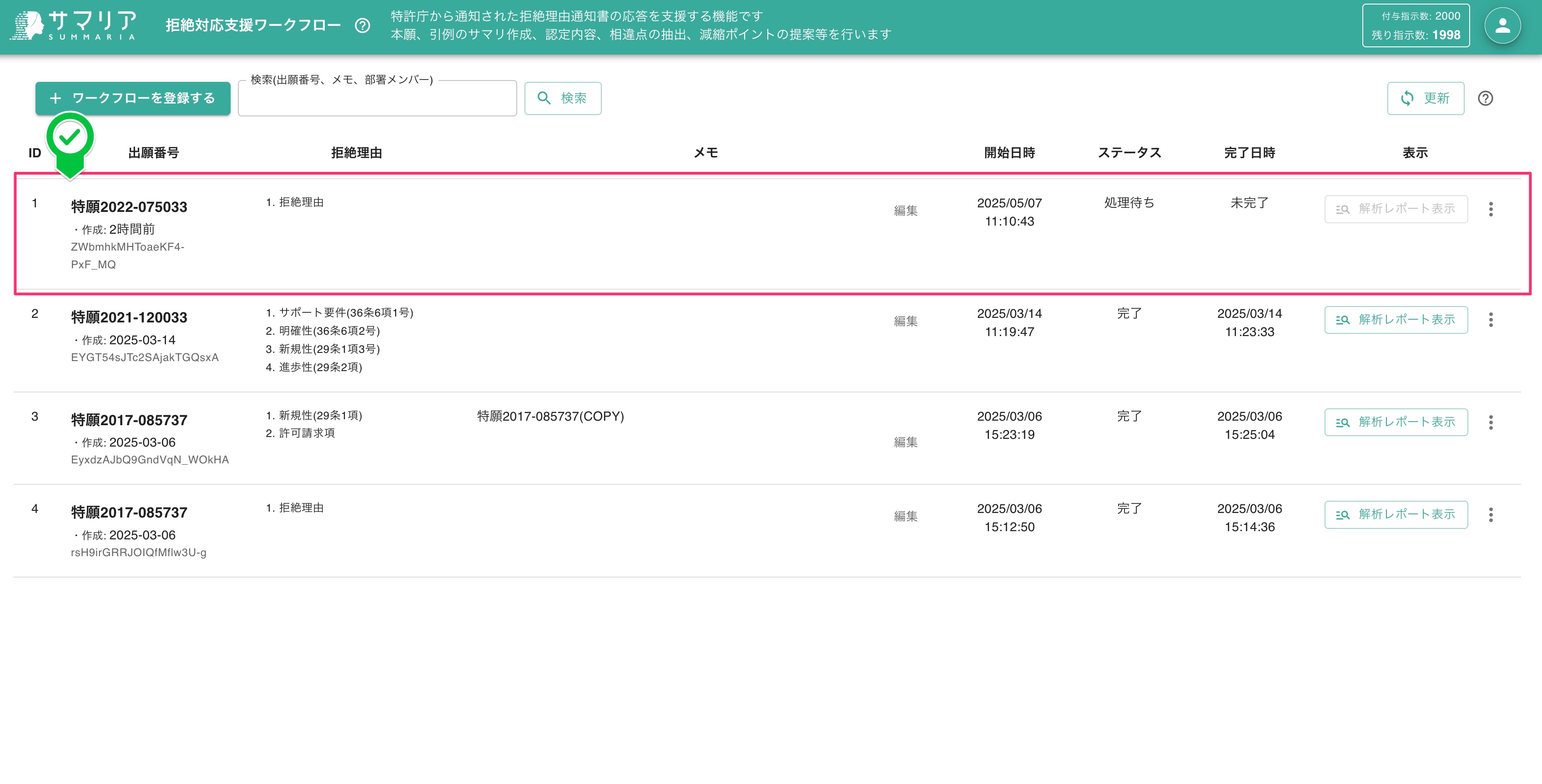Open three-dot menu for row ID 3
The image size is (1542, 784).
tap(1491, 422)
